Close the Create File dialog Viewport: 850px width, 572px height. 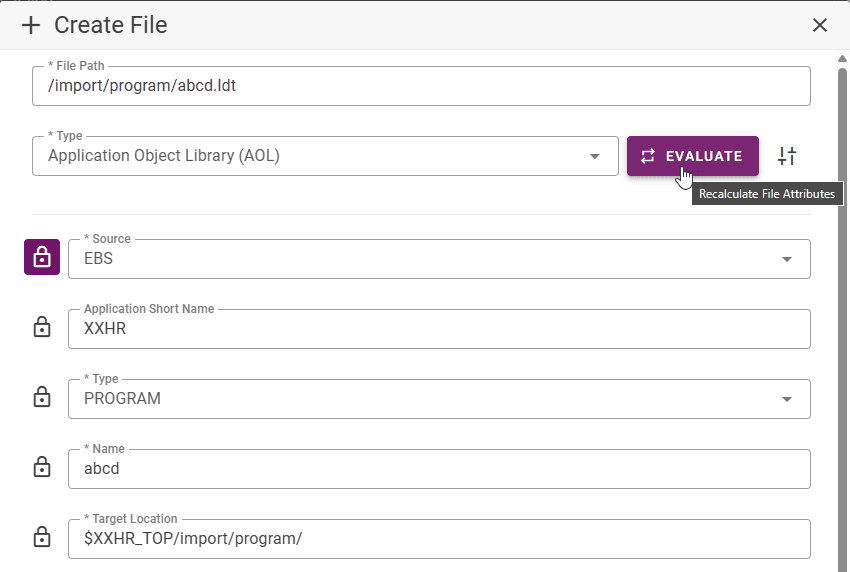pos(820,25)
